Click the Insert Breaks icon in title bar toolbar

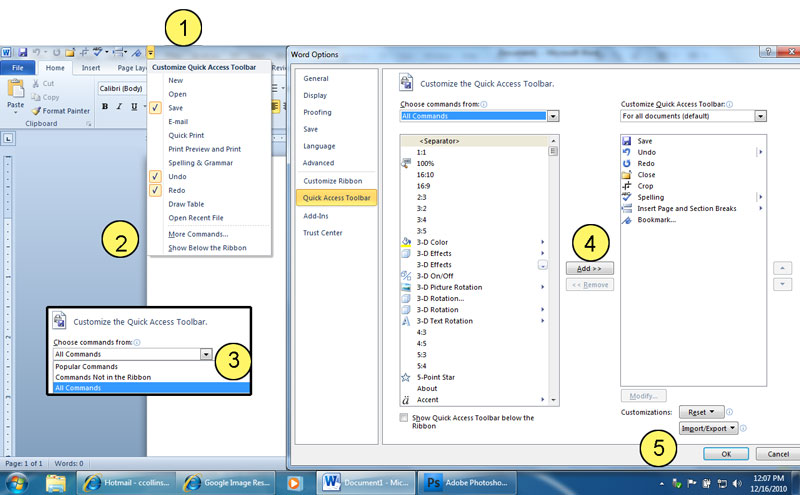point(118,52)
